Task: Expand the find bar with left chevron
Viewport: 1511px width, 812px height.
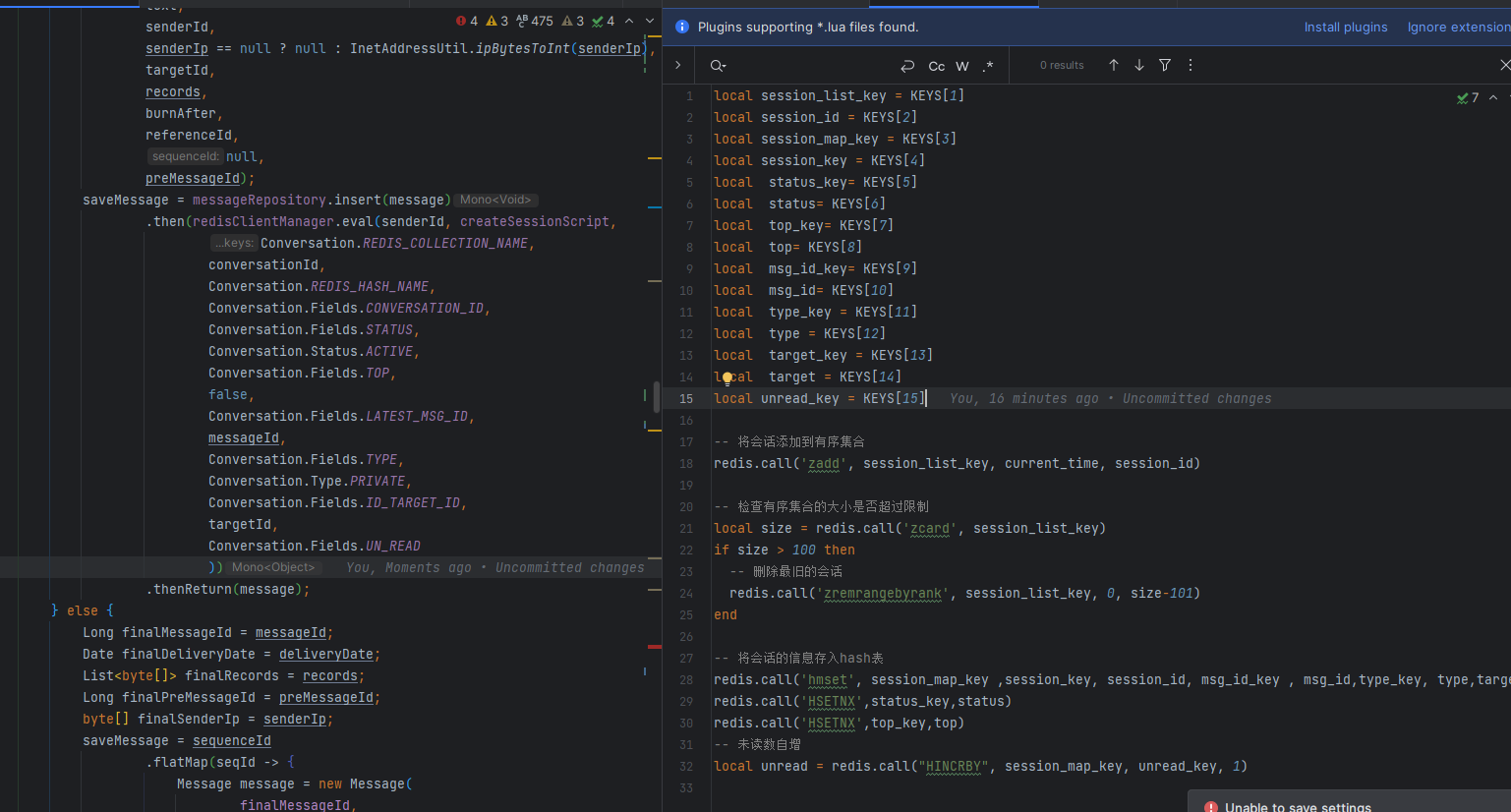Action: 678,65
